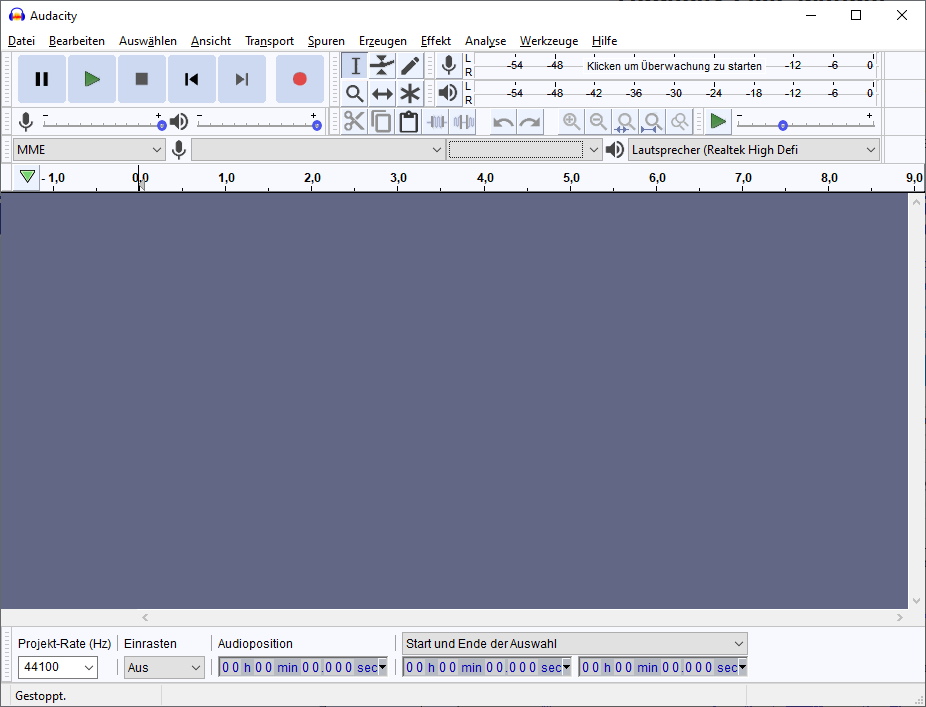Click the Cut scissors icon
The height and width of the screenshot is (707, 926).
tap(354, 122)
